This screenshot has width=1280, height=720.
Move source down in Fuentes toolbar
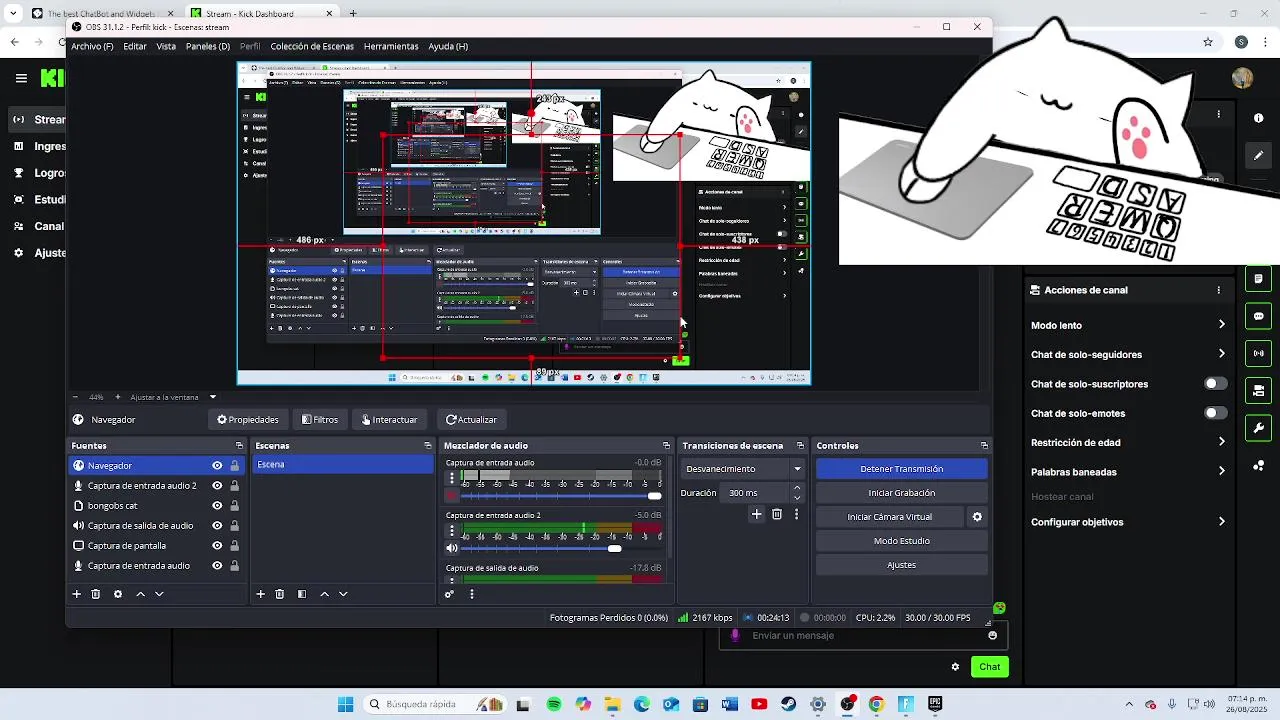(159, 594)
